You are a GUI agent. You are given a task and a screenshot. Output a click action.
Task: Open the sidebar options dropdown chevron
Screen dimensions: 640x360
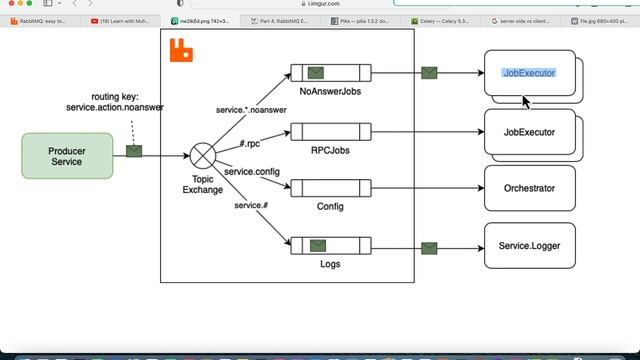pos(60,3)
